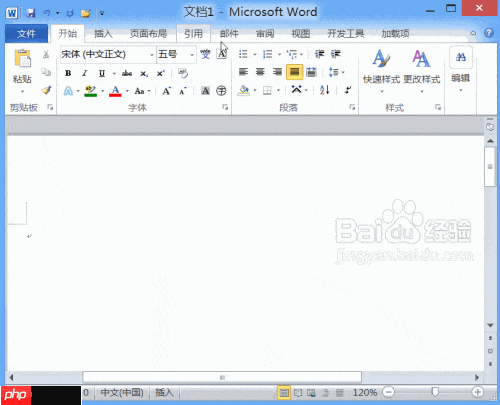This screenshot has width=500, height=405.
Task: Click the 120% zoom level button
Action: 365,393
